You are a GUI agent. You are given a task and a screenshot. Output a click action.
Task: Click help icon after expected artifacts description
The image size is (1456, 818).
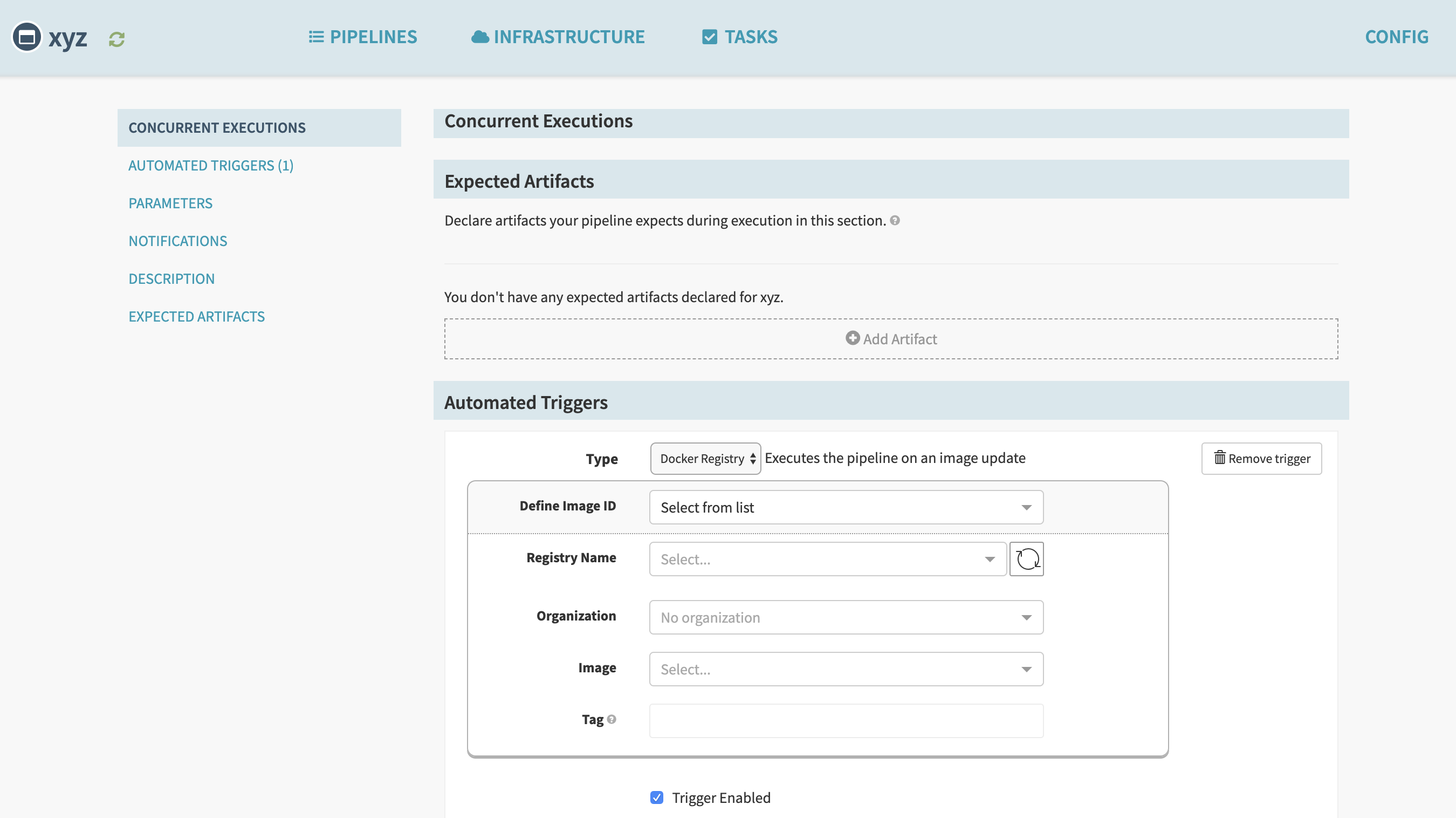pos(895,221)
